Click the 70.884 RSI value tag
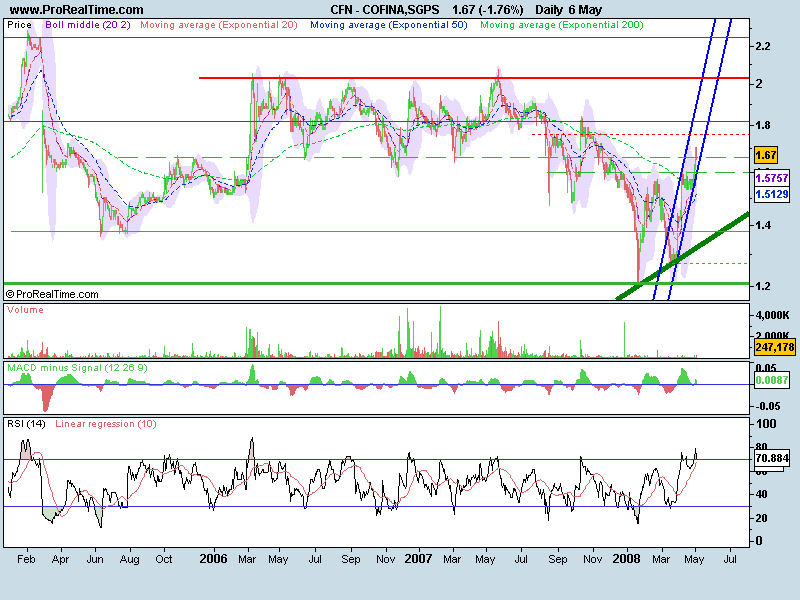 click(771, 459)
